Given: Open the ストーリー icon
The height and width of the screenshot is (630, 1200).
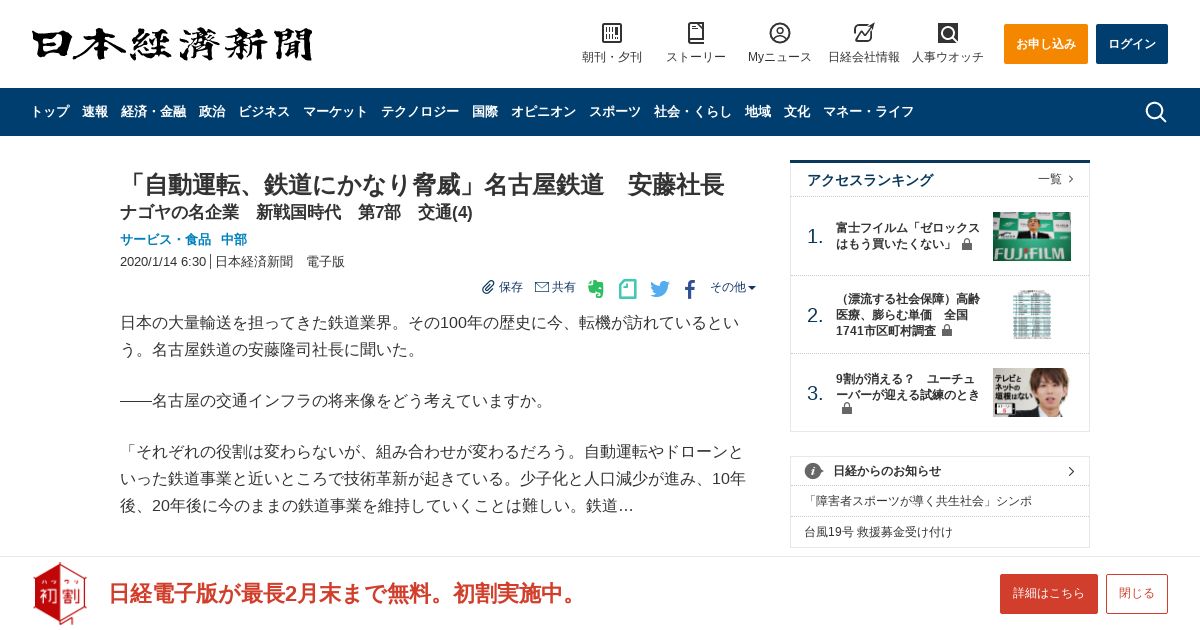Looking at the screenshot, I should coord(696,33).
